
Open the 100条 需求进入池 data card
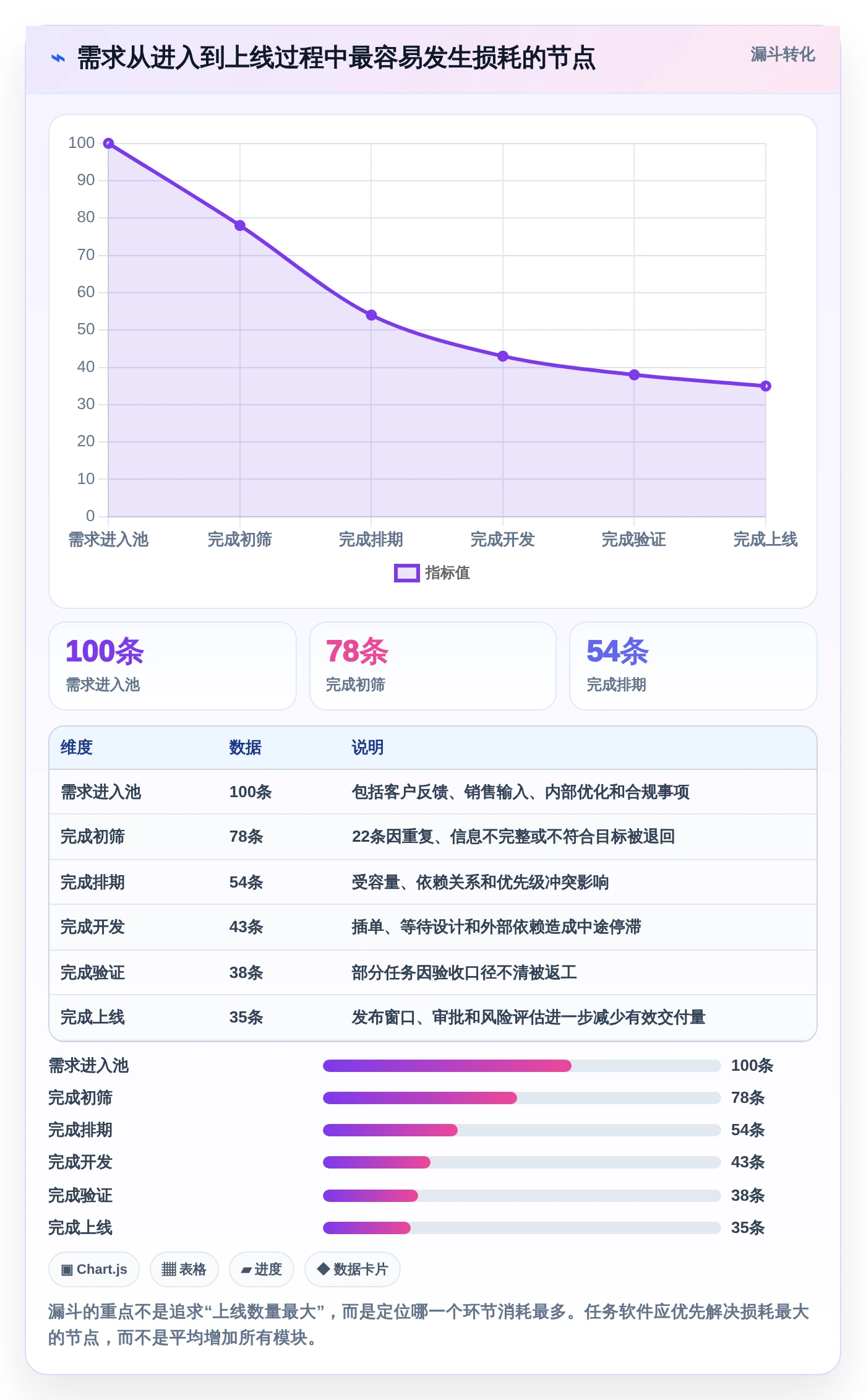[x=173, y=666]
